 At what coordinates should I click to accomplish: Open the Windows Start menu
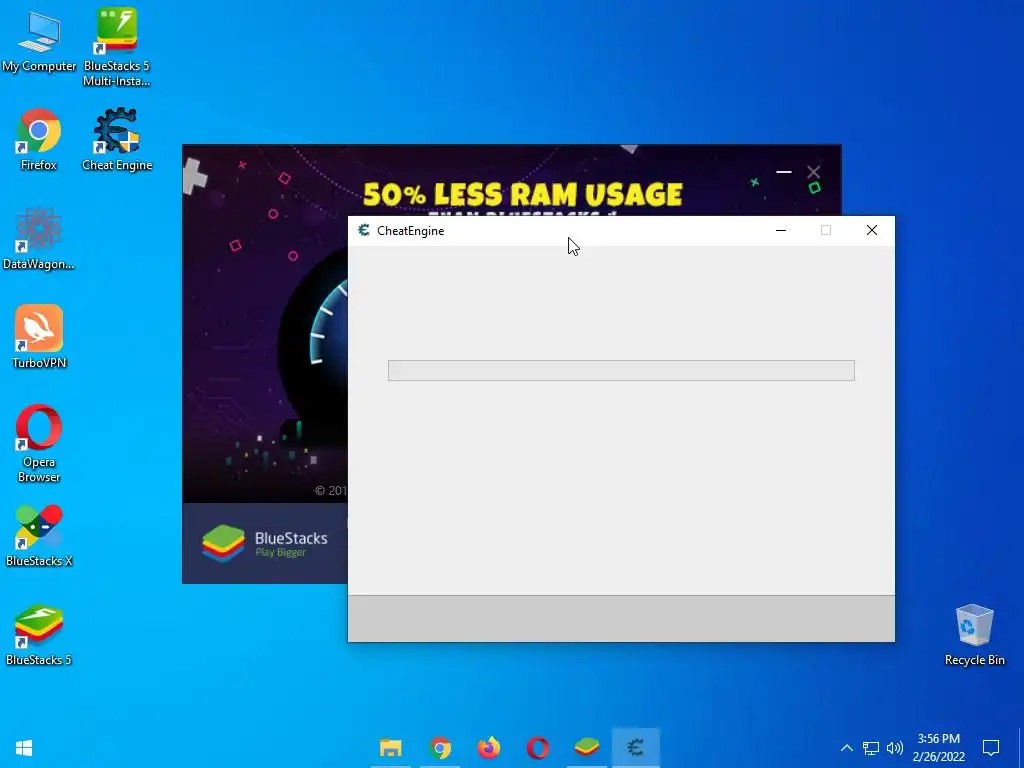coord(24,748)
